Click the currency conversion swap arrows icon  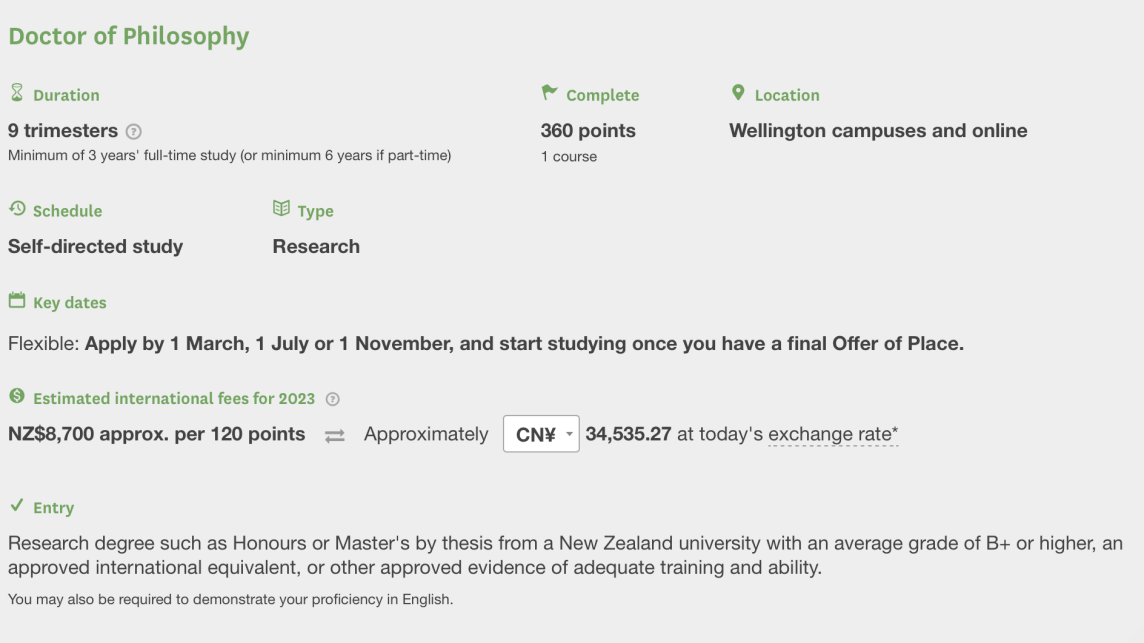click(335, 436)
